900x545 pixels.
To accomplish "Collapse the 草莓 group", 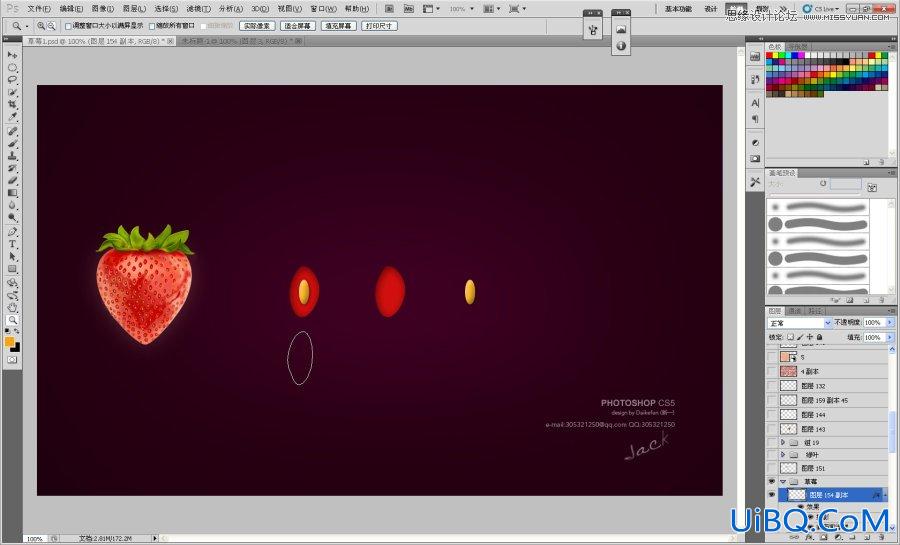I will (x=783, y=481).
